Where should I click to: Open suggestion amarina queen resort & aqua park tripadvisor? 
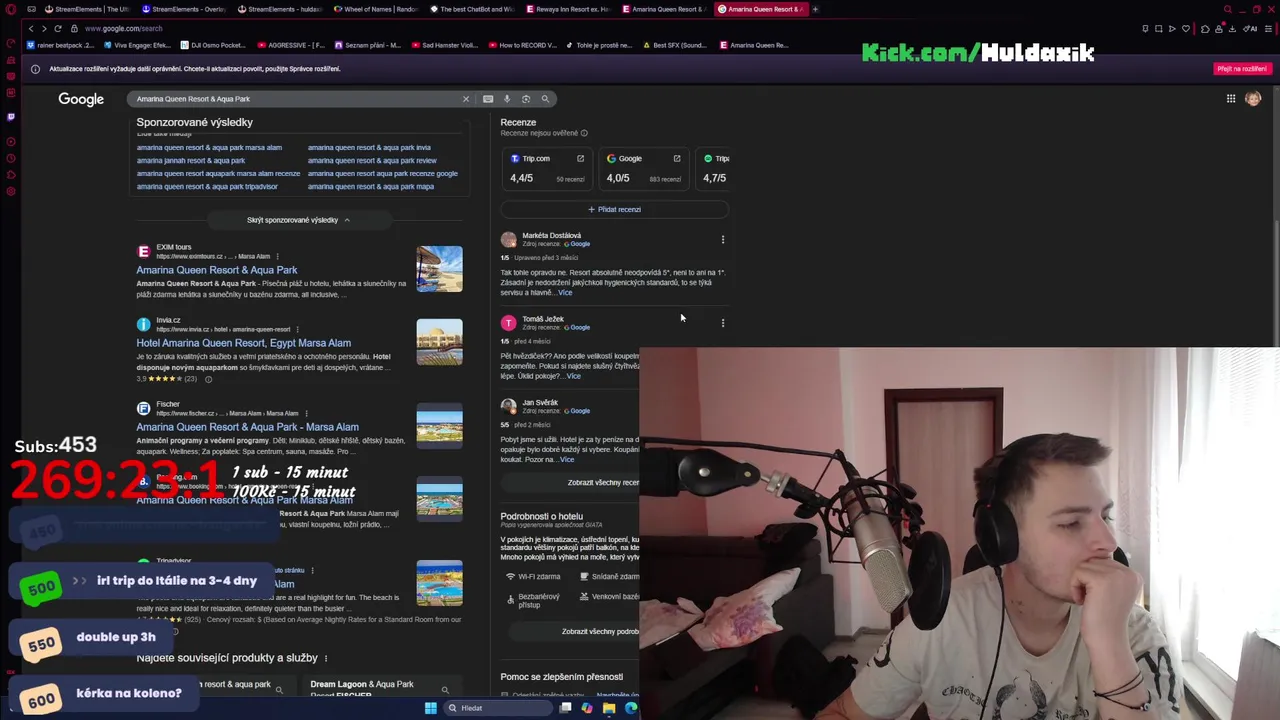[207, 186]
